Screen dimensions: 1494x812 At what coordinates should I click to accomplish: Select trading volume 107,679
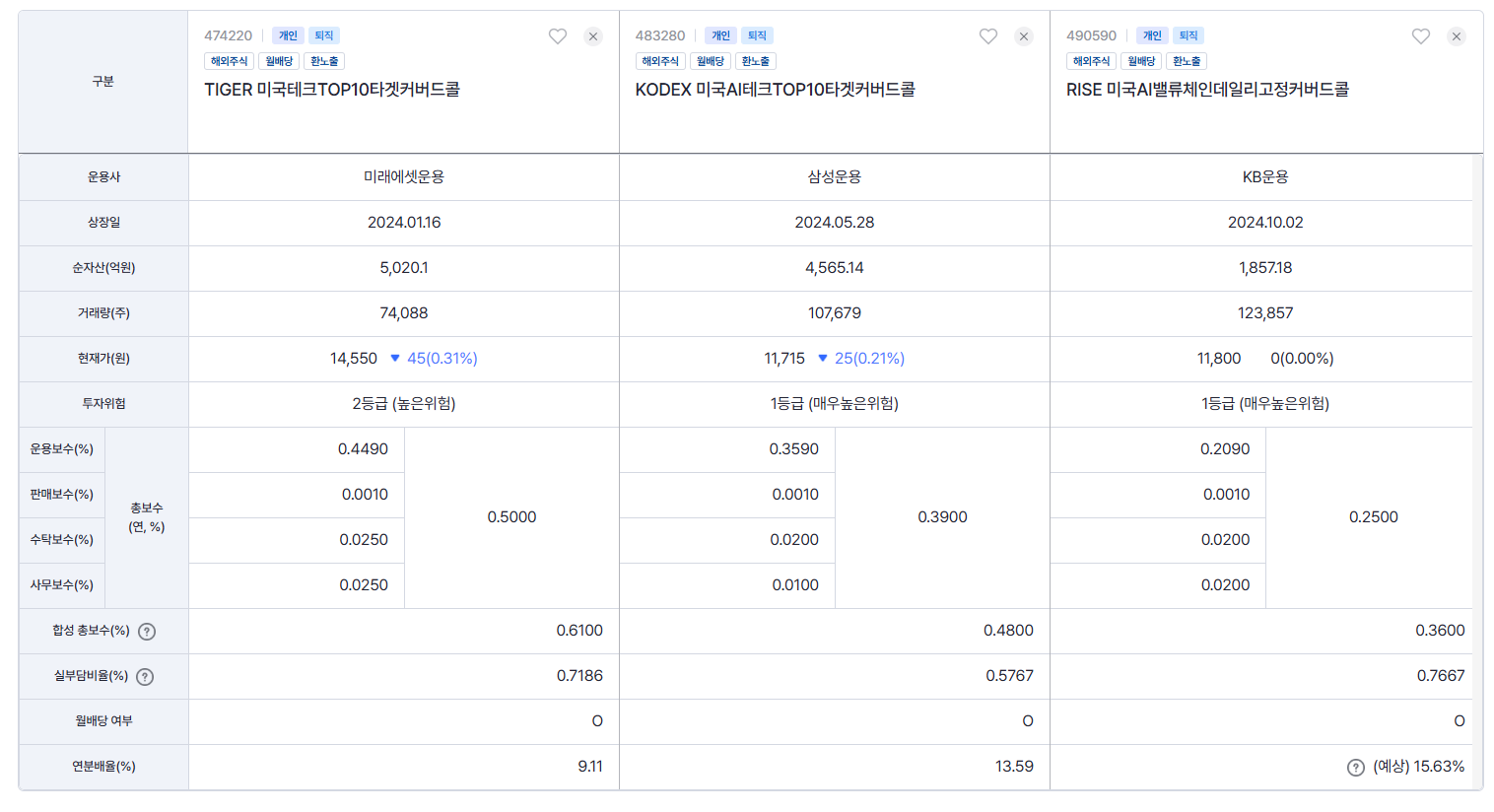835,313
